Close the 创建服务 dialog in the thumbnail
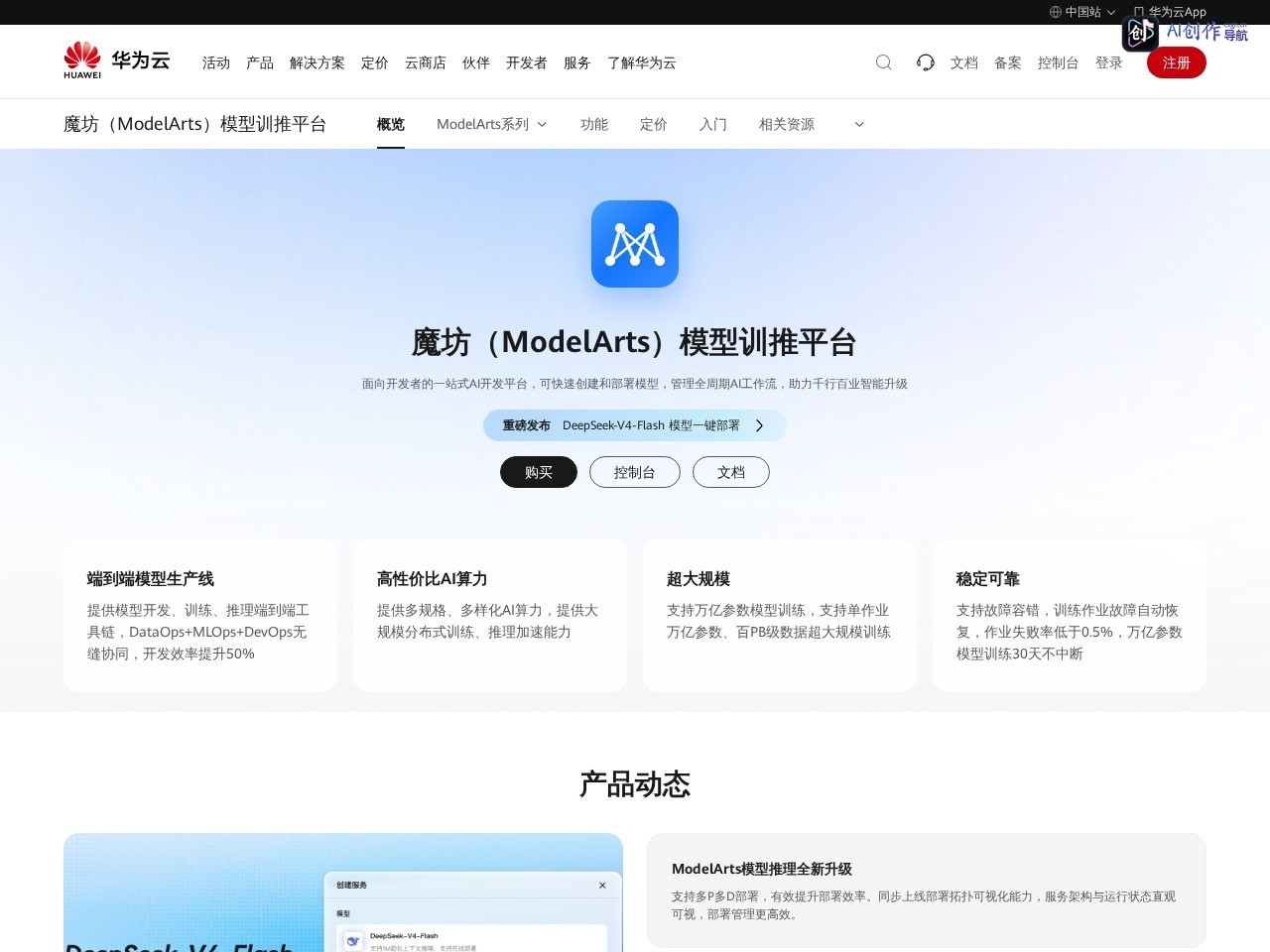Viewport: 1270px width, 952px height. tap(602, 886)
